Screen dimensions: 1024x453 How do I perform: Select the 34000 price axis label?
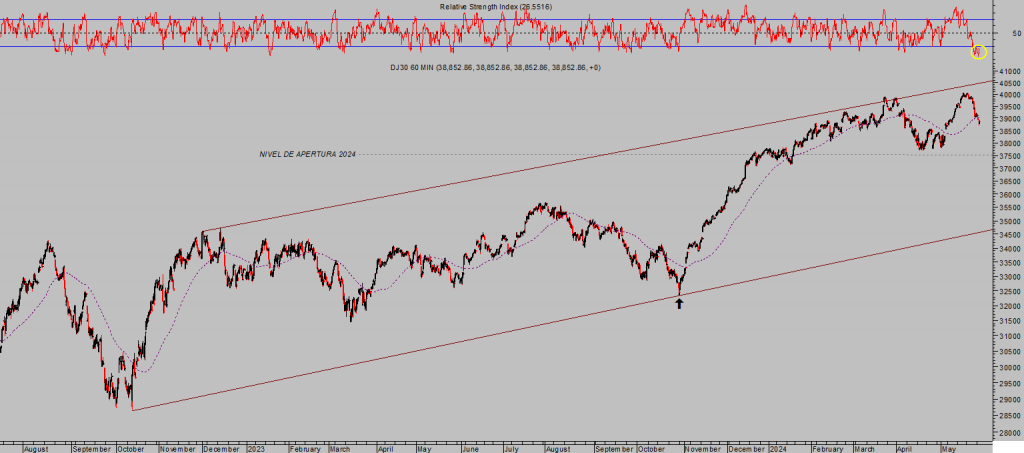[x=1010, y=249]
